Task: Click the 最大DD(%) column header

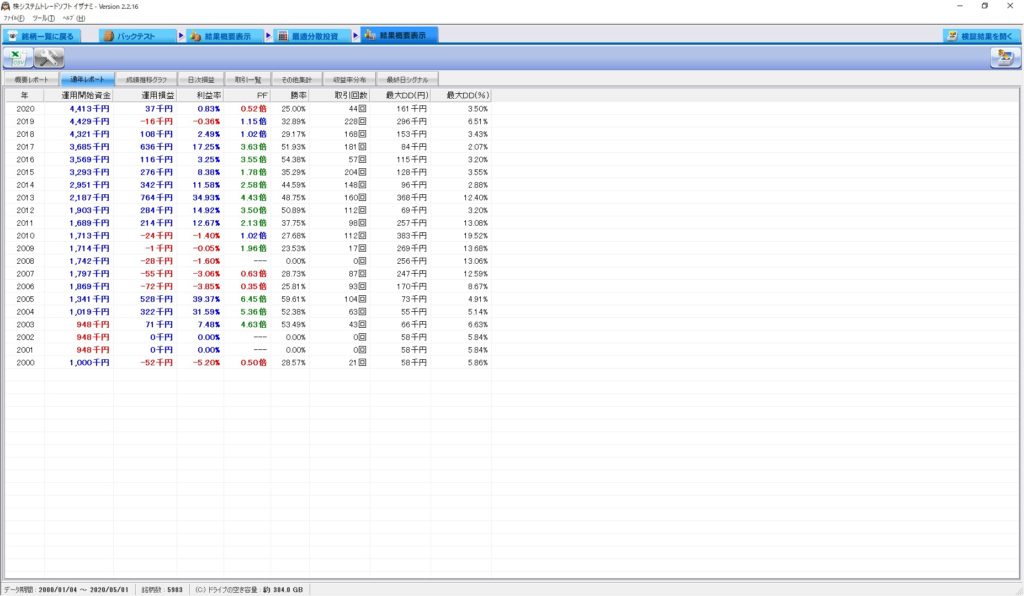Action: pyautogui.click(x=461, y=95)
